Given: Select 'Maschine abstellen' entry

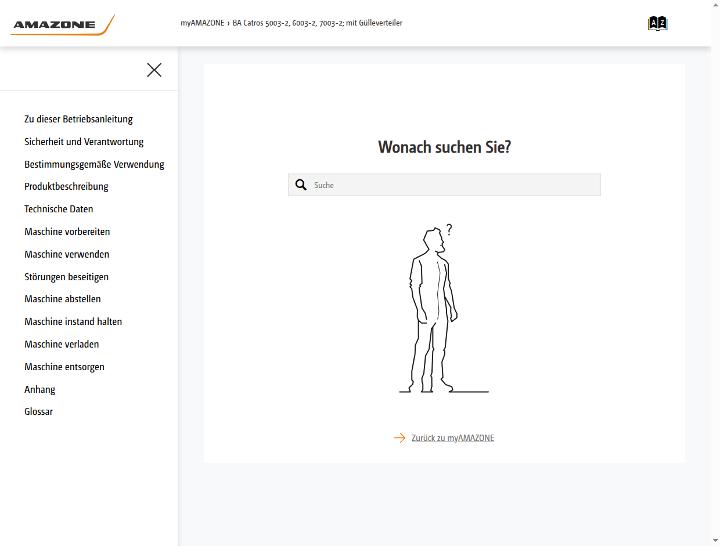Looking at the screenshot, I should 62,299.
